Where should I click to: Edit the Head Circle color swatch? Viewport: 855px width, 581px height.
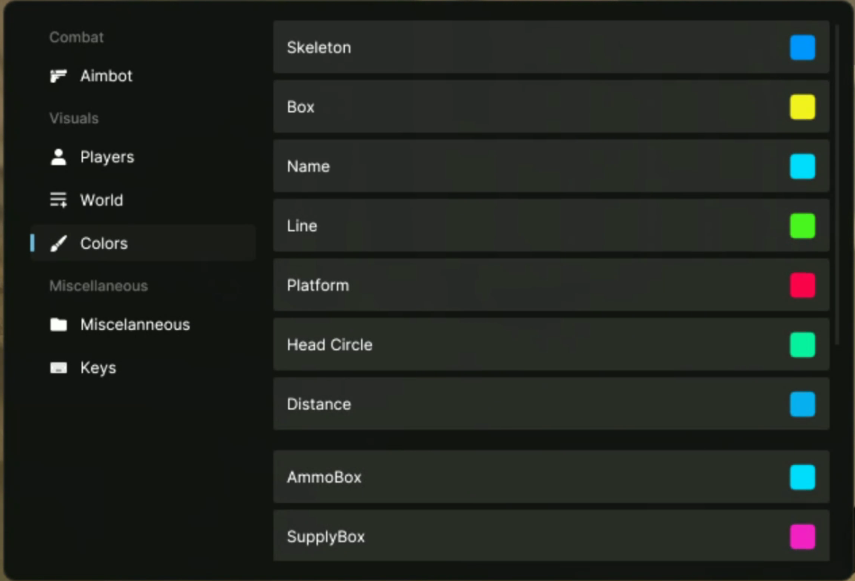[802, 345]
